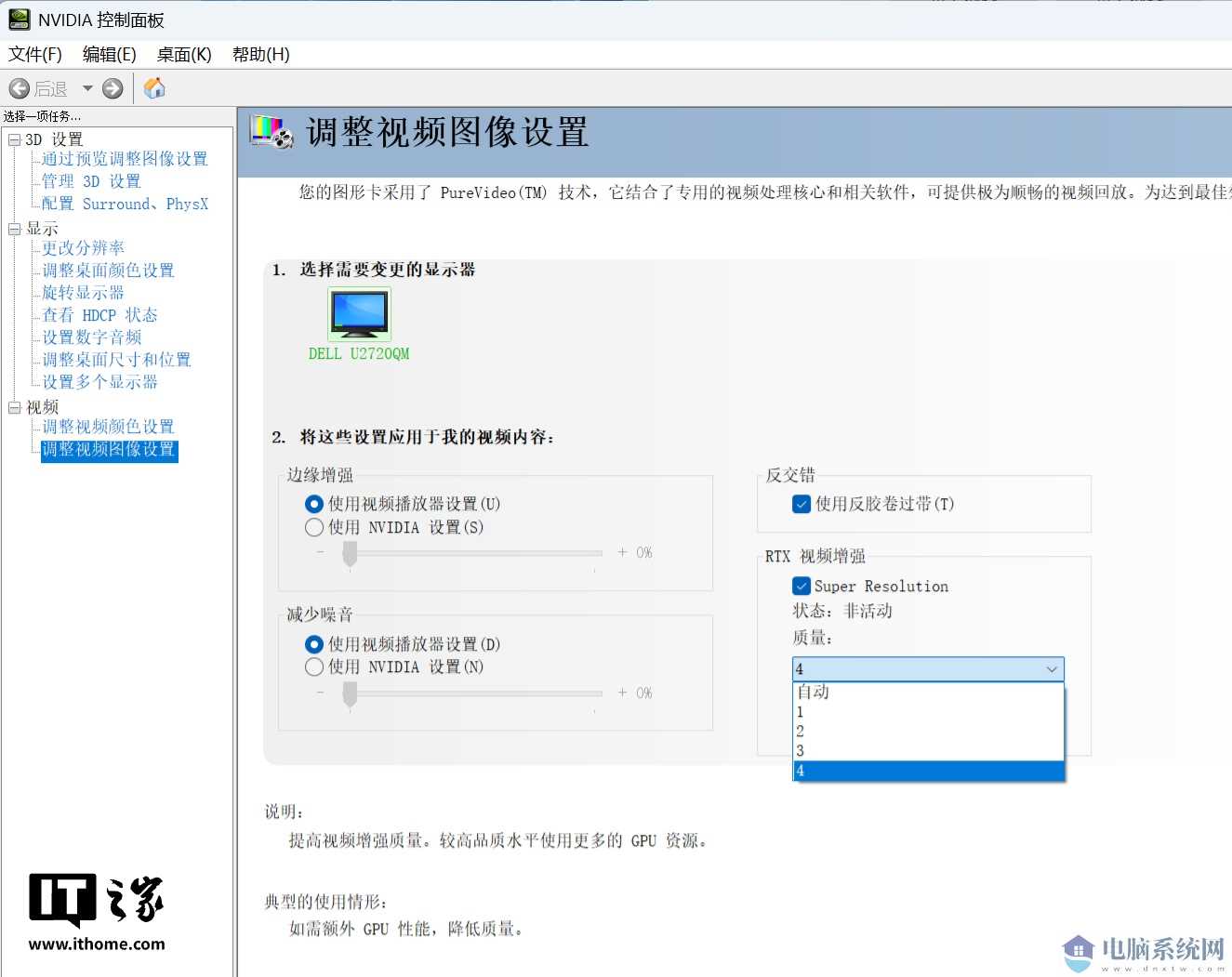
Task: Click the 质量: label
Action: (813, 638)
